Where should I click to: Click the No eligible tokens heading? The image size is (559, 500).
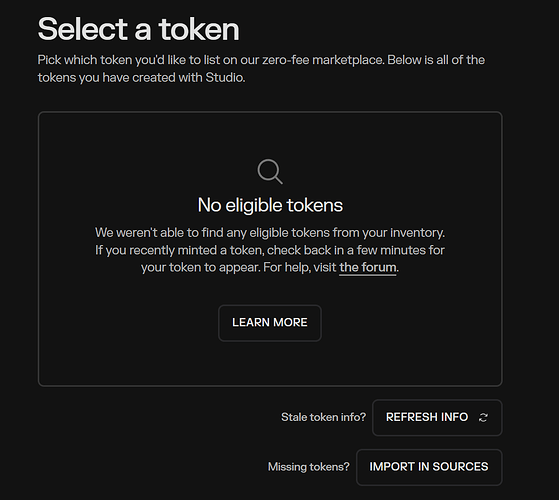pyautogui.click(x=270, y=205)
